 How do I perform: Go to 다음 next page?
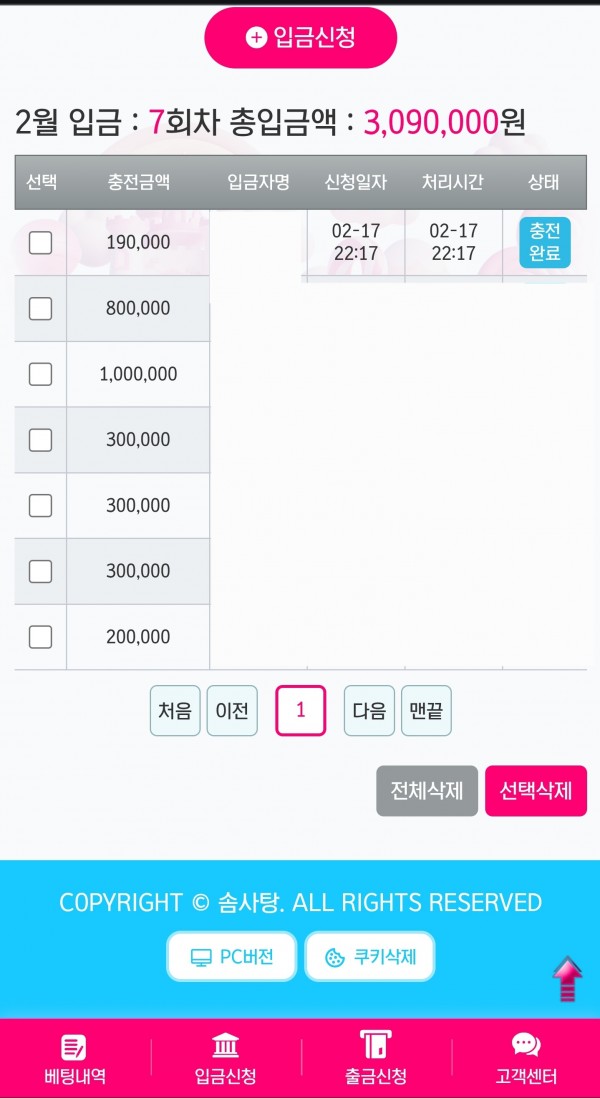(x=369, y=711)
